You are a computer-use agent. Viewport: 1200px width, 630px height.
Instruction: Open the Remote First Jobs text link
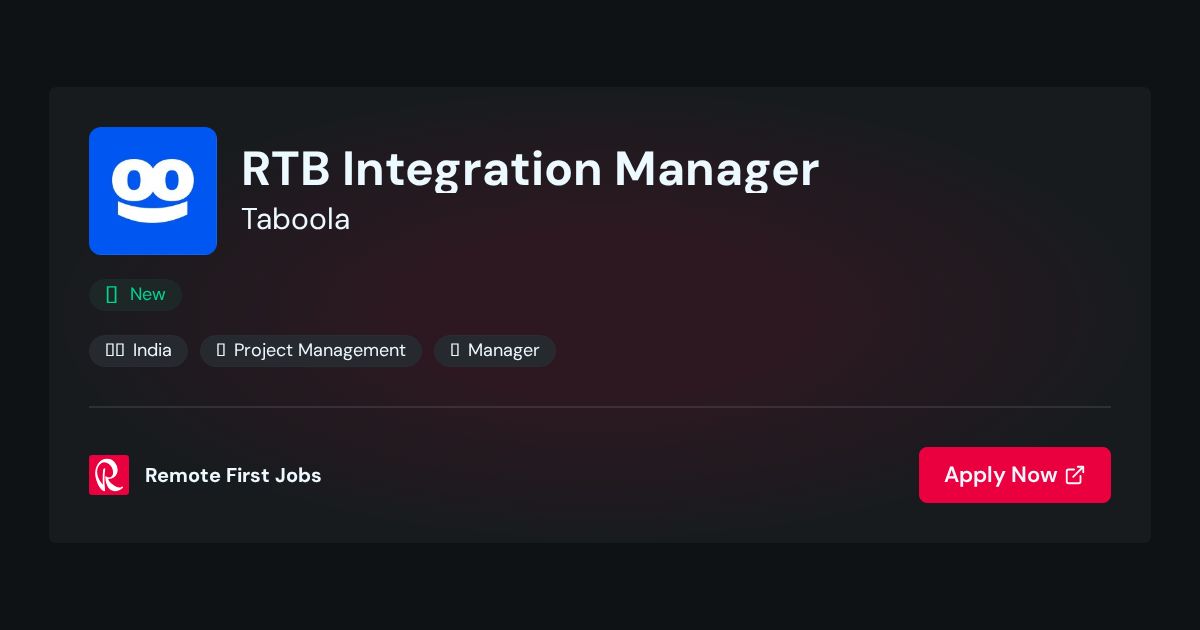click(x=233, y=475)
